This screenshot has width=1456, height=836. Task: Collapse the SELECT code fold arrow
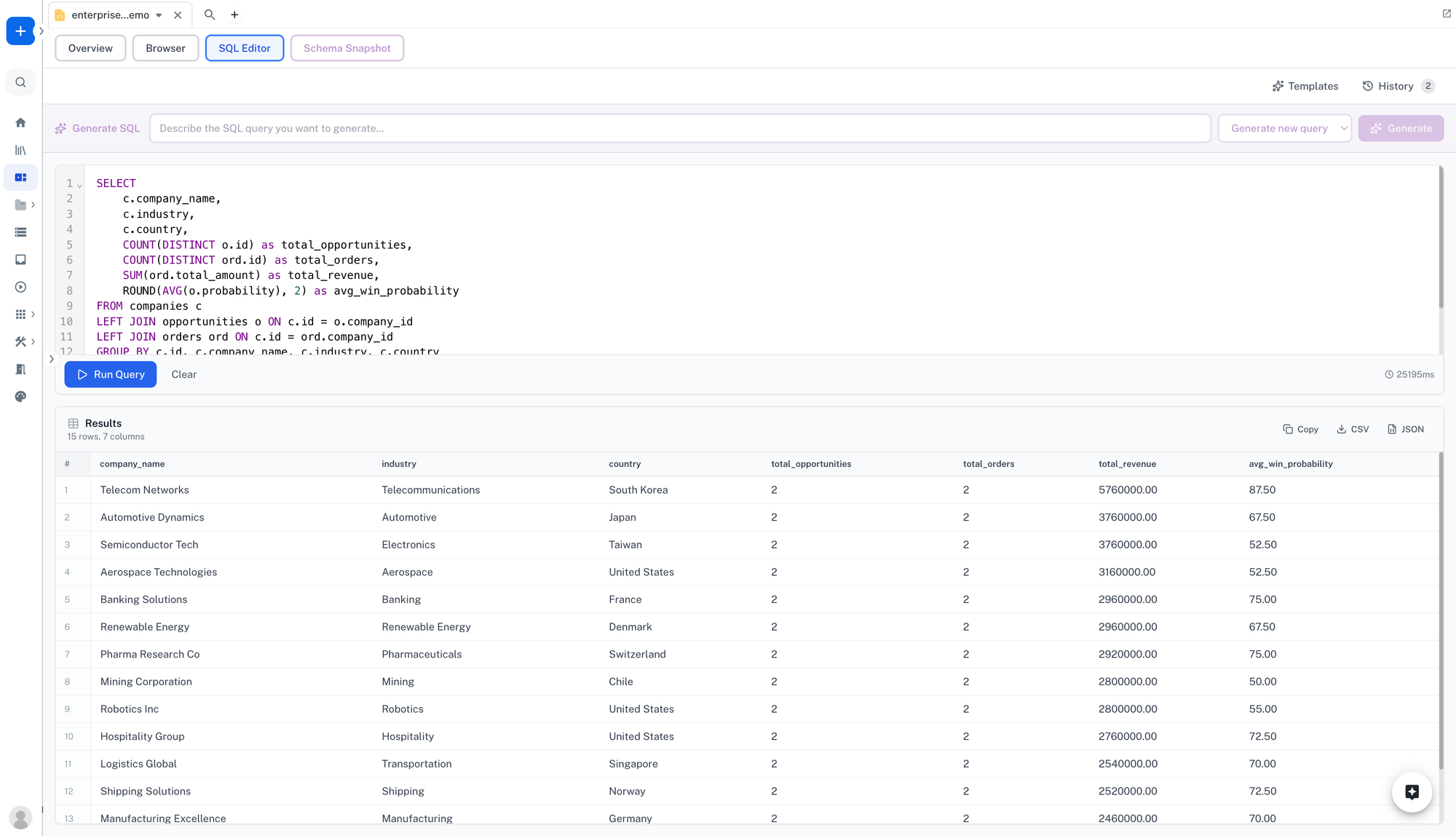[79, 185]
